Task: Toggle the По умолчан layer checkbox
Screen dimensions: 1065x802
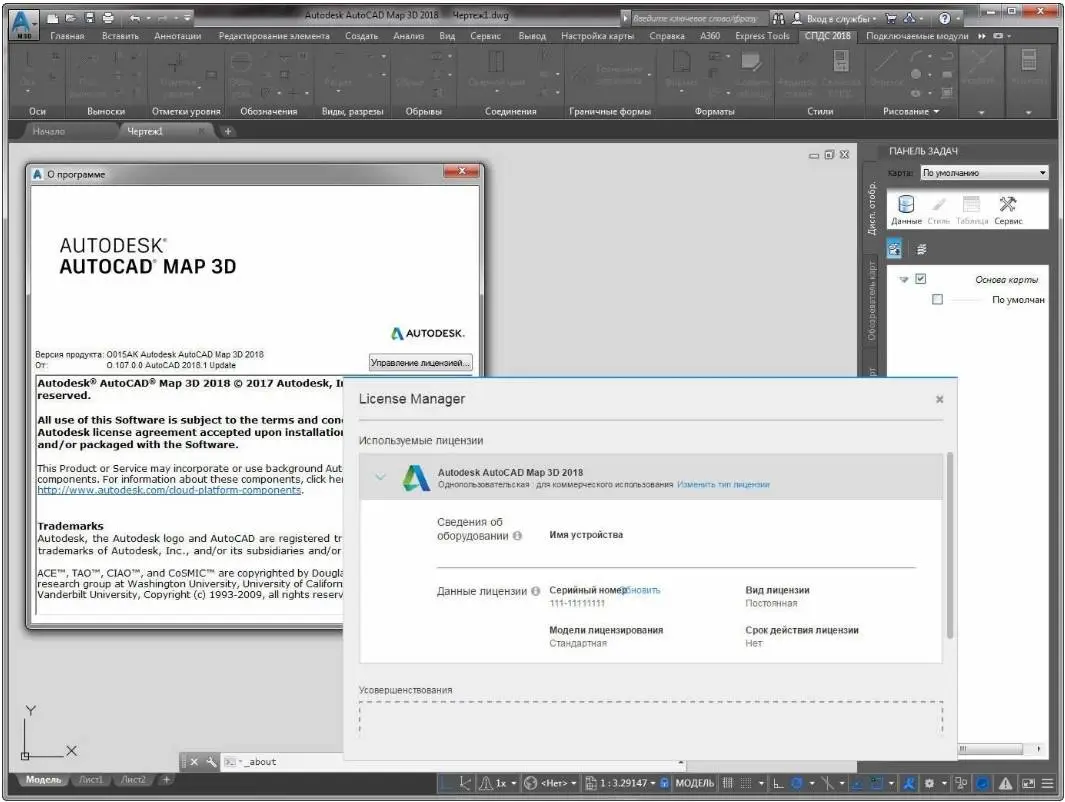Action: (x=937, y=299)
